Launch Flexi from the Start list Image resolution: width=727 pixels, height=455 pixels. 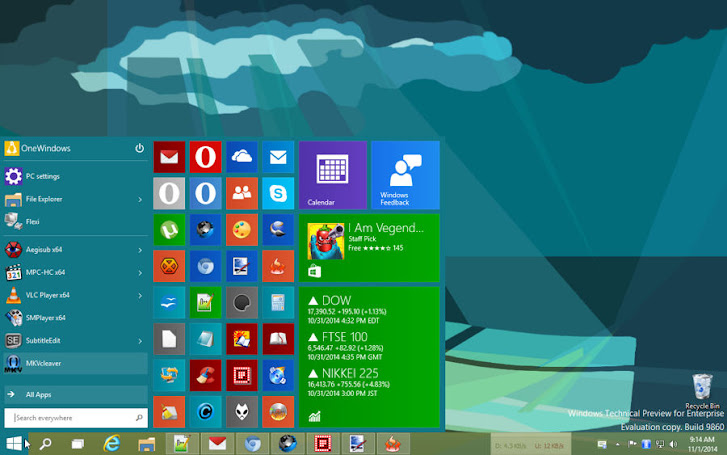click(x=76, y=222)
